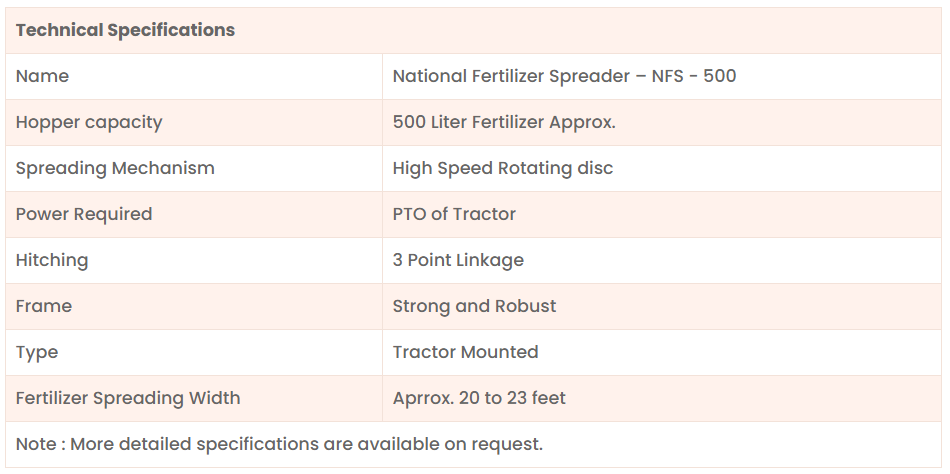Screen dimensions: 950x474
Task: Select the National Fertilizer Spreader NFS-500 text
Action: click(x=564, y=76)
